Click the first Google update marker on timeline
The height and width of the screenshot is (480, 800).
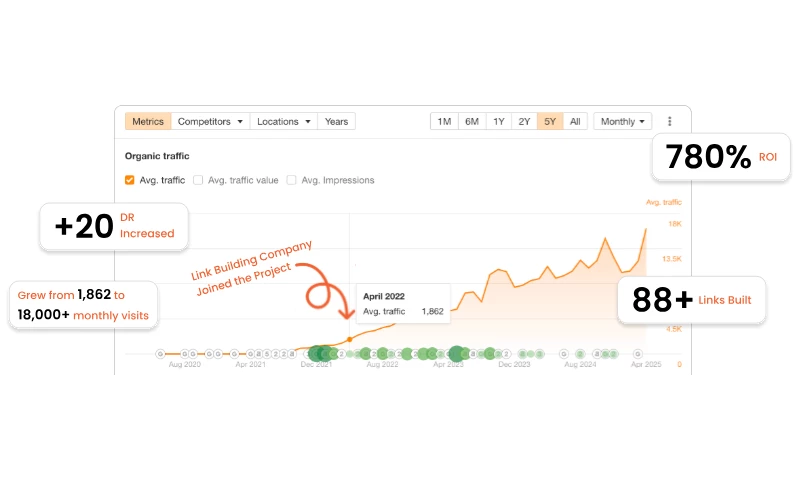pos(160,353)
